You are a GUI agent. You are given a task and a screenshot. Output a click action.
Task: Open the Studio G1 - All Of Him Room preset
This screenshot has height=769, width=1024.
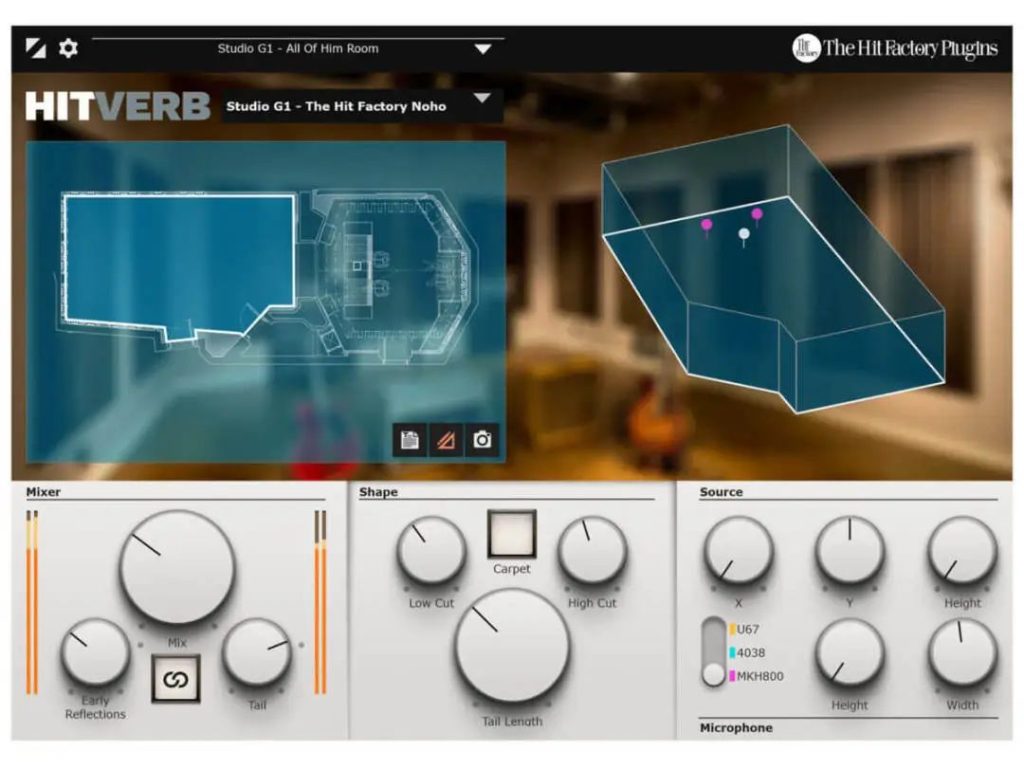[x=297, y=48]
